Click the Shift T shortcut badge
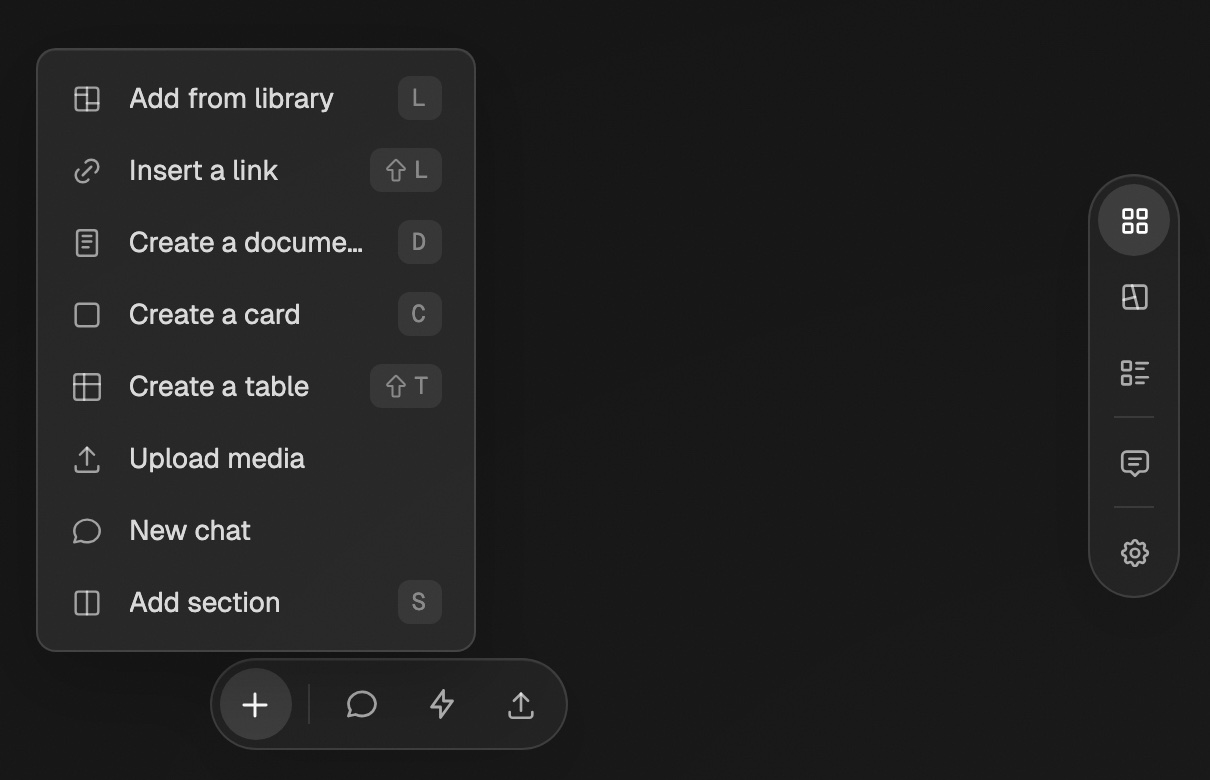This screenshot has height=780, width=1210. coord(406,386)
